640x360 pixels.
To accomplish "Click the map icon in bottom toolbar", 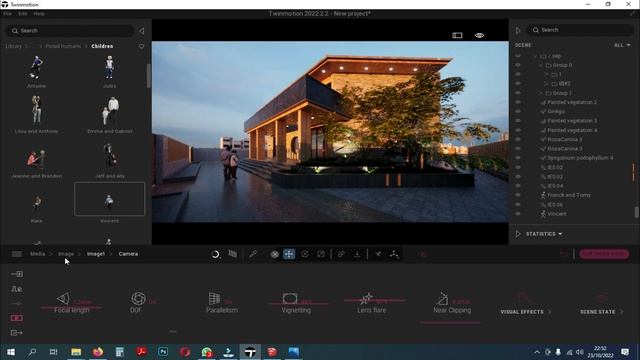I will click(x=233, y=254).
